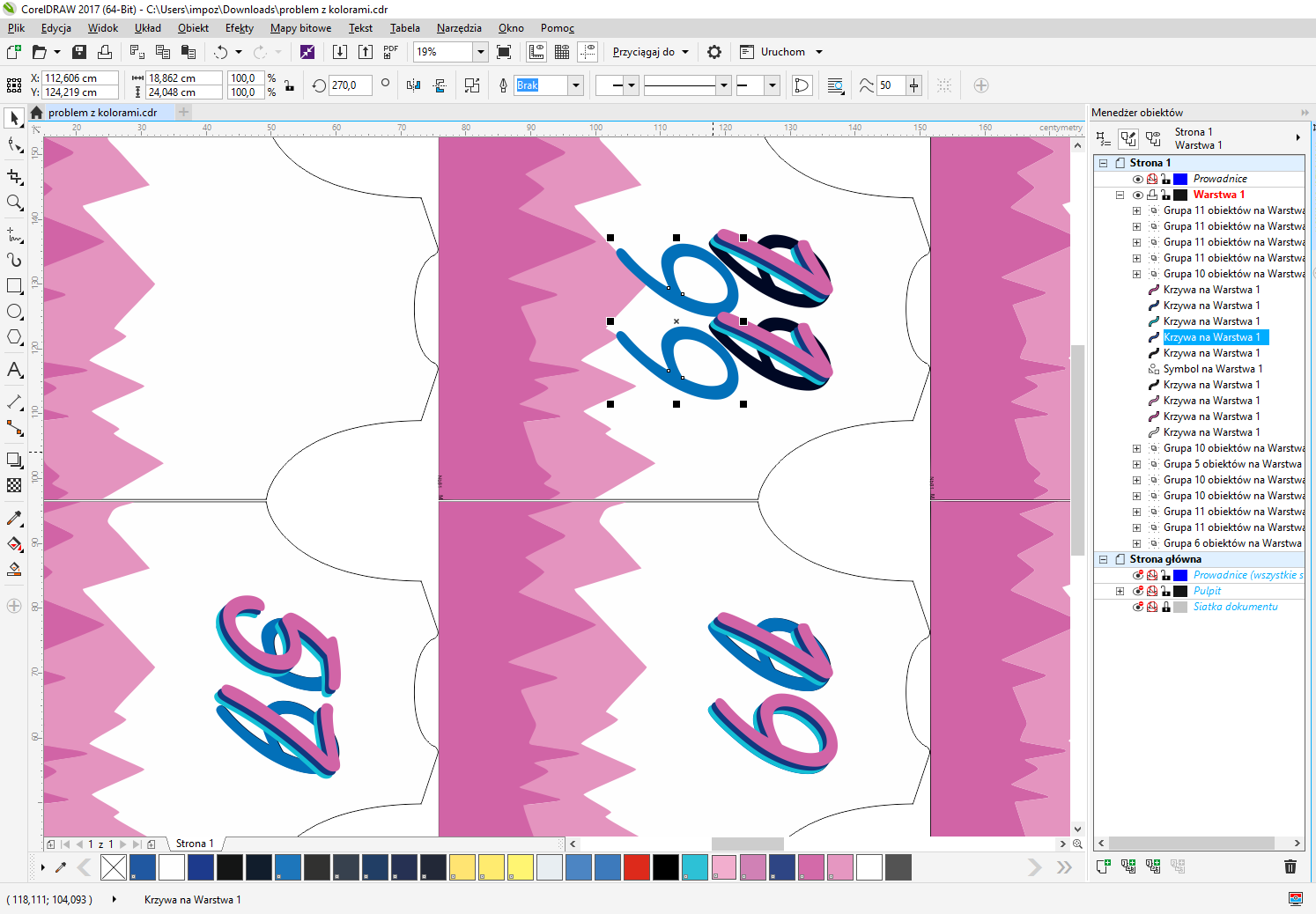Open the Efekty menu
The image size is (1316, 914).
[x=239, y=28]
